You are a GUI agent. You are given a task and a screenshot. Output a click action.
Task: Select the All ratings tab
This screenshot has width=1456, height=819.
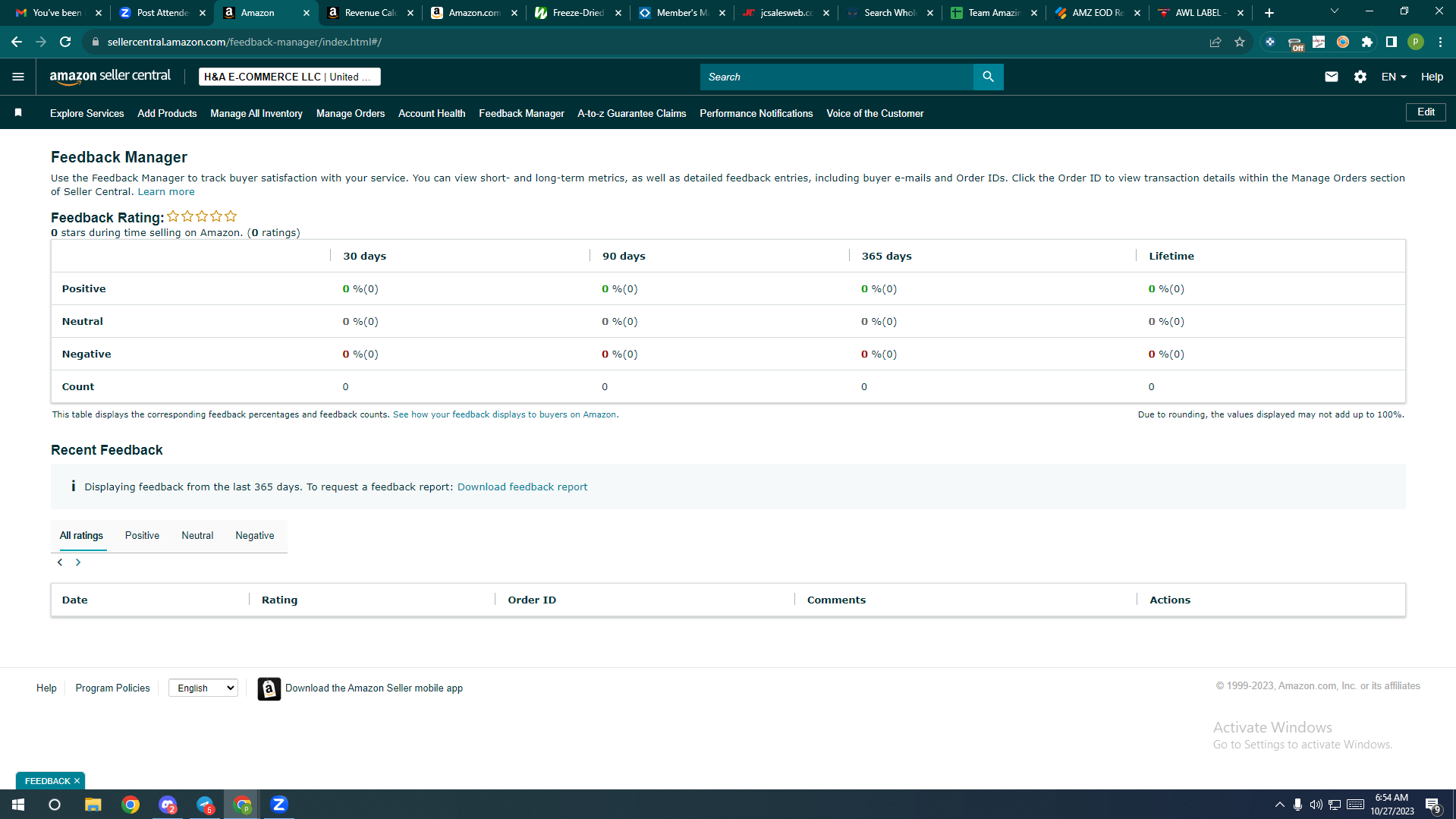tap(81, 536)
